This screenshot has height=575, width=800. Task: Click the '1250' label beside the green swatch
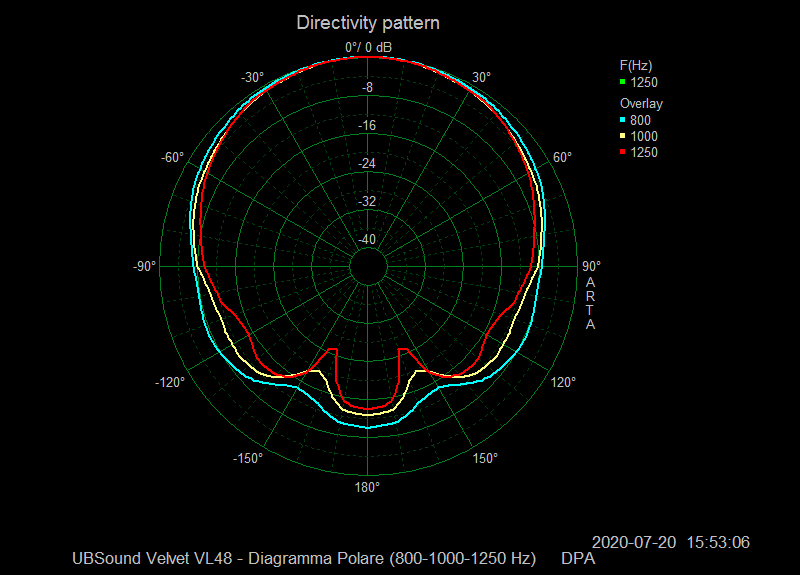point(644,83)
